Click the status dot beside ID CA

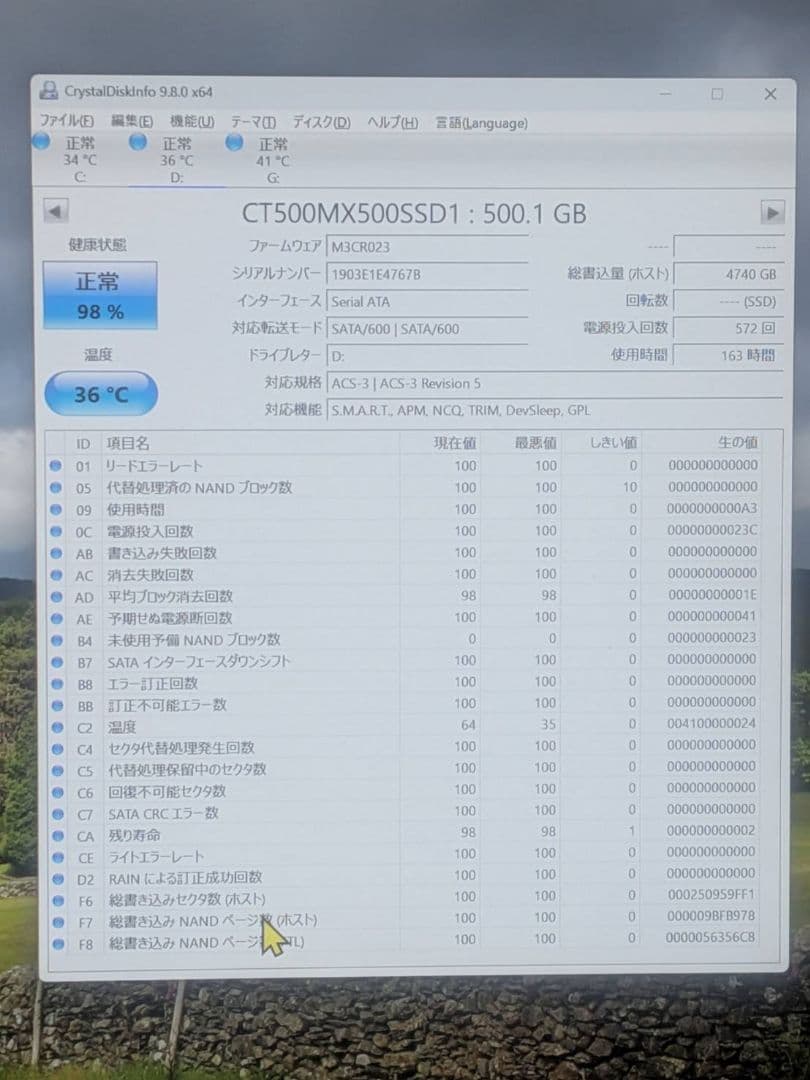coord(58,835)
